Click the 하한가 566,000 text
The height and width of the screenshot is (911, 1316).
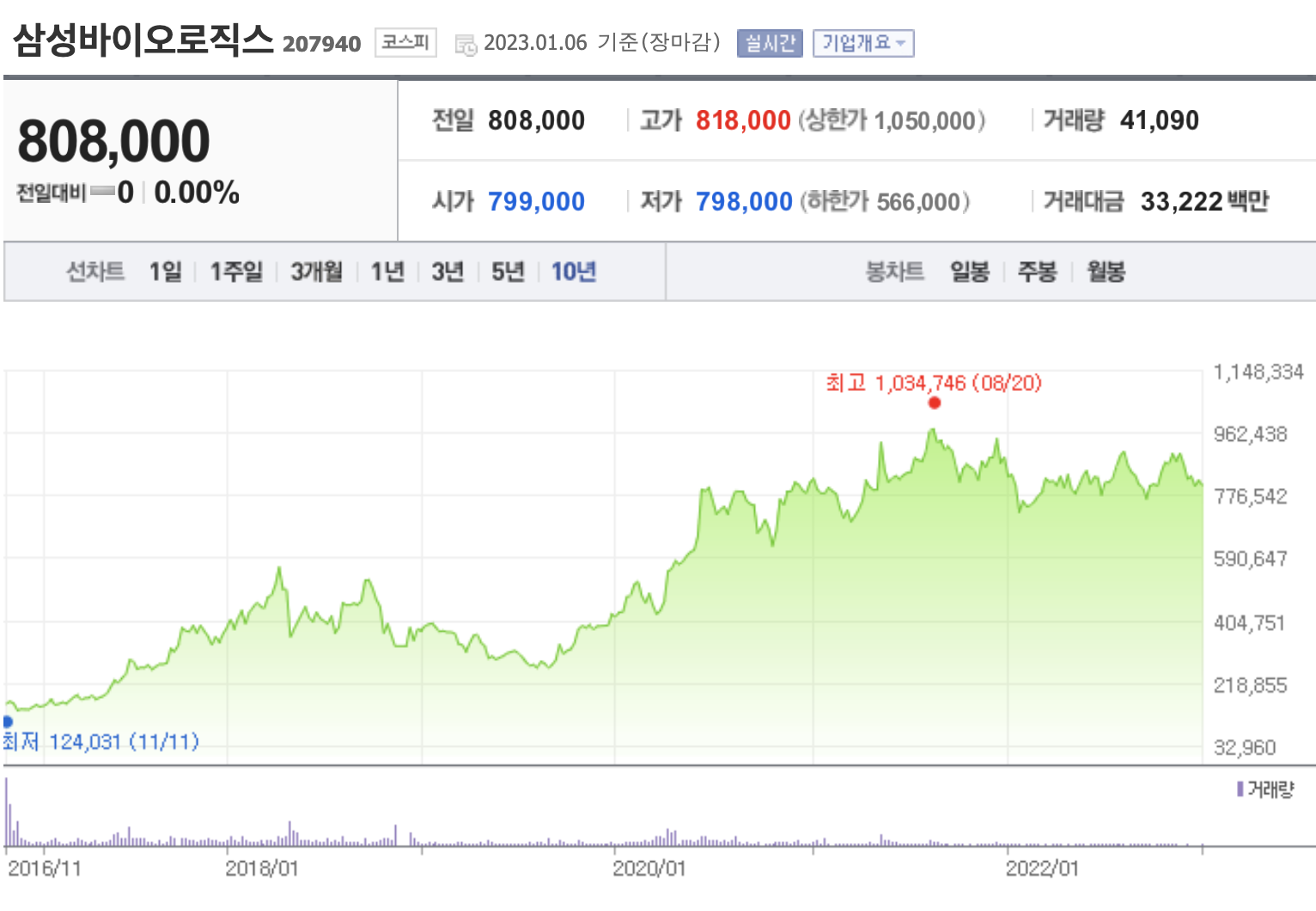pyautogui.click(x=885, y=201)
